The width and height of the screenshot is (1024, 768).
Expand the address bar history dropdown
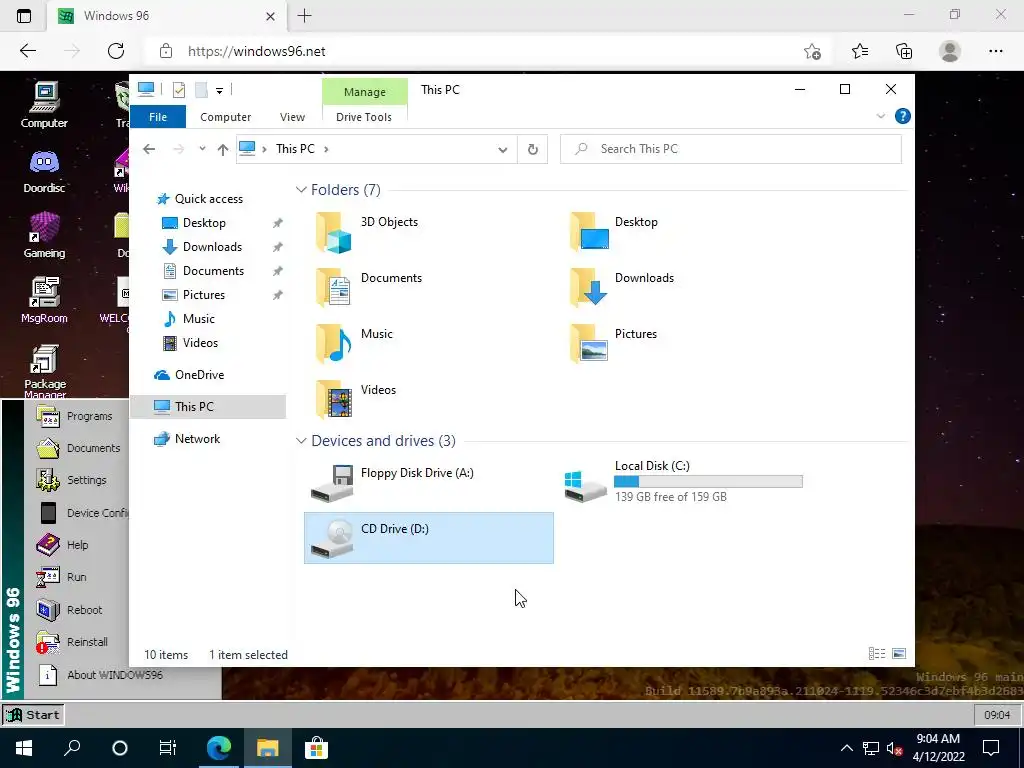pos(502,150)
